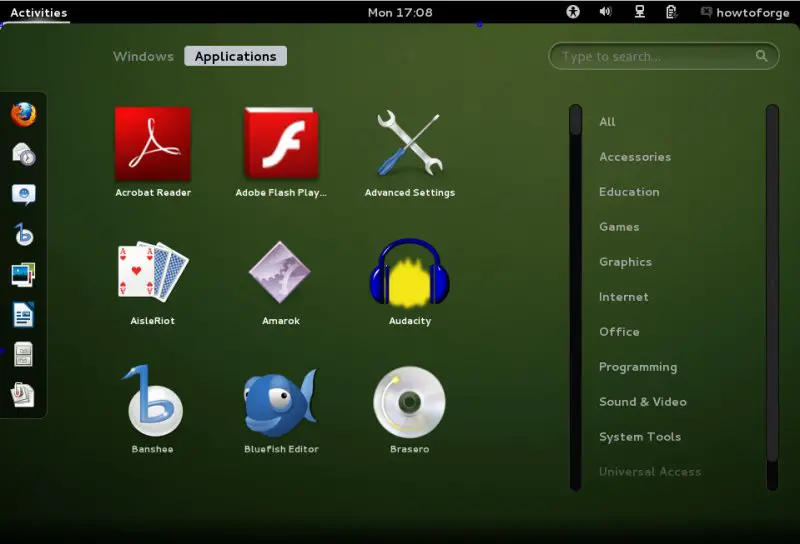Screen dimensions: 800x544
Task: Filter by Graphics category
Action: point(626,262)
